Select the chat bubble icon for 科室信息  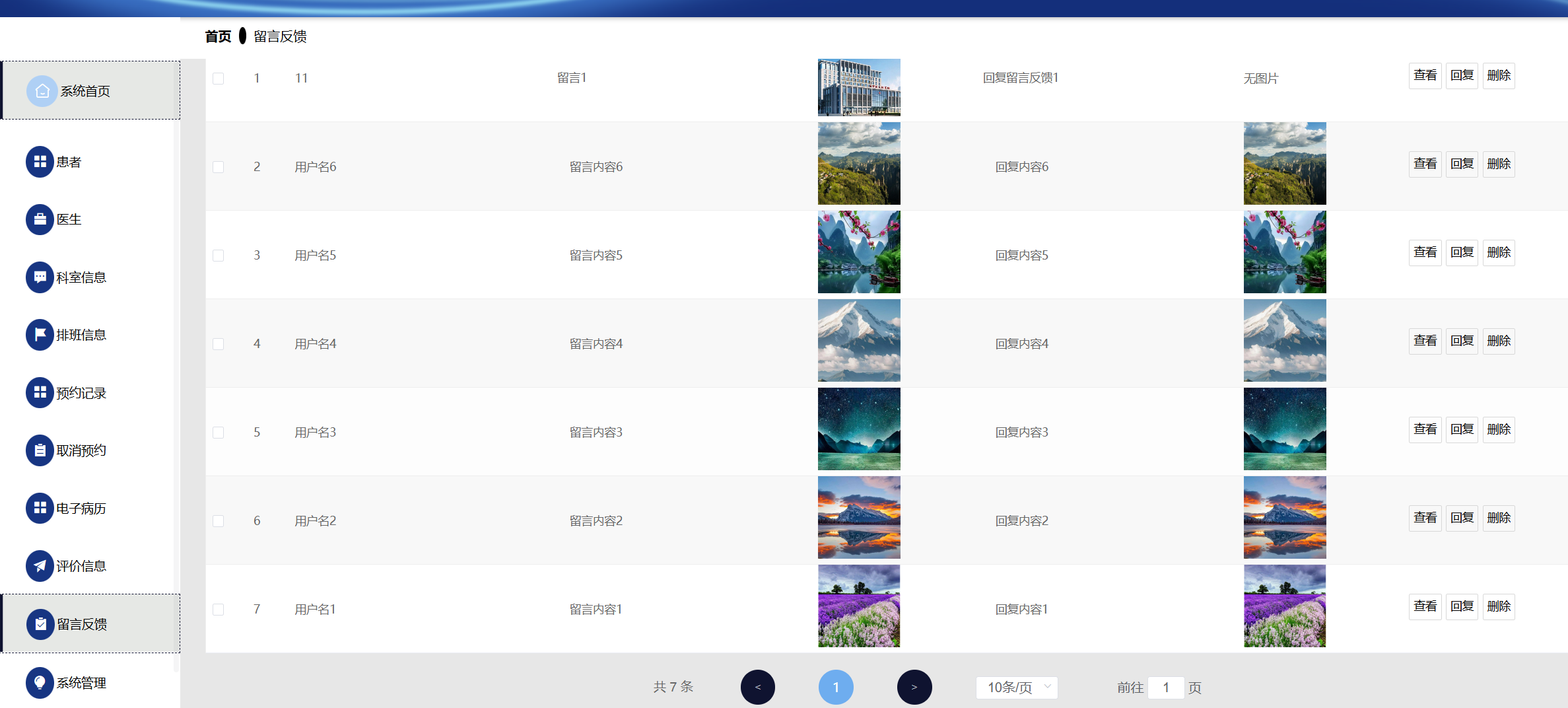(40, 277)
